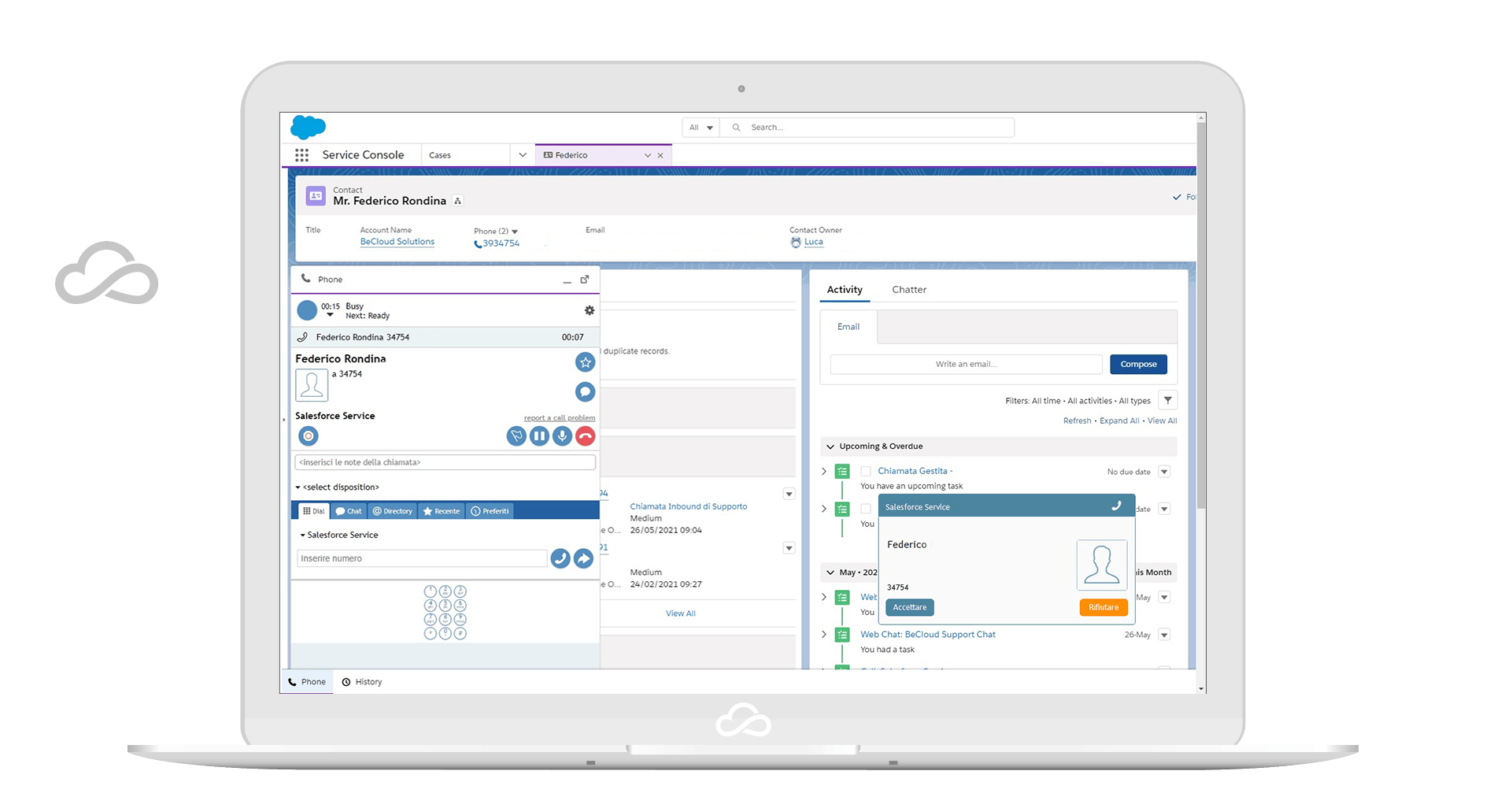Accept the call with Accettare

point(910,607)
